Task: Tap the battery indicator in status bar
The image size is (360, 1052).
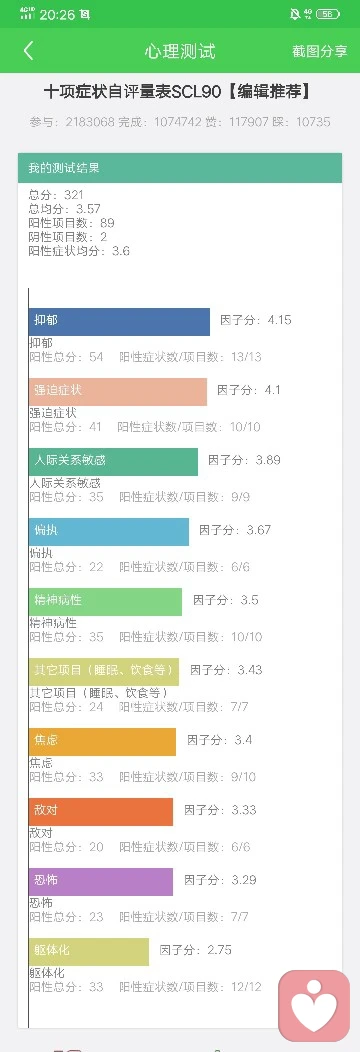Action: (328, 14)
